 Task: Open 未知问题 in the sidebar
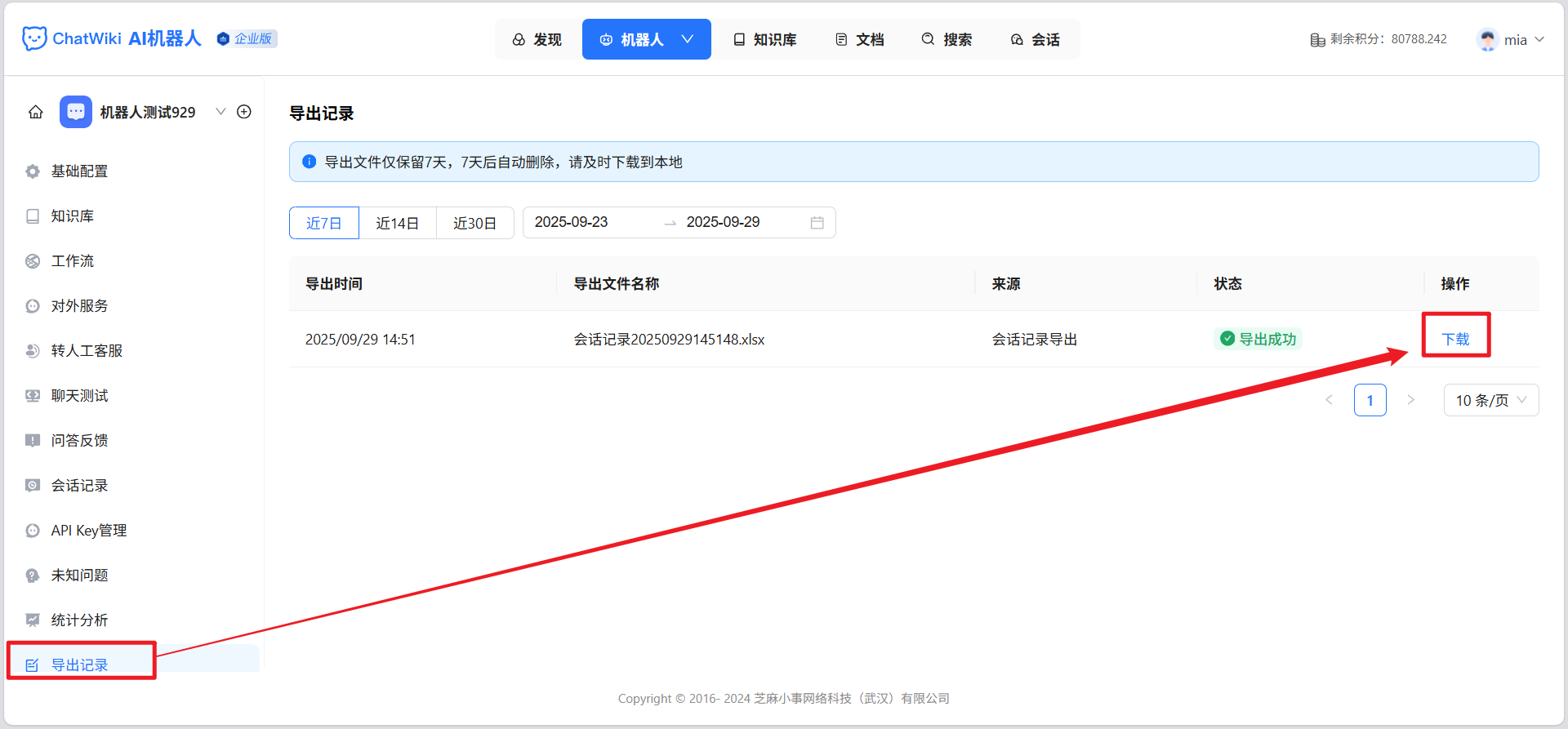pos(133,576)
